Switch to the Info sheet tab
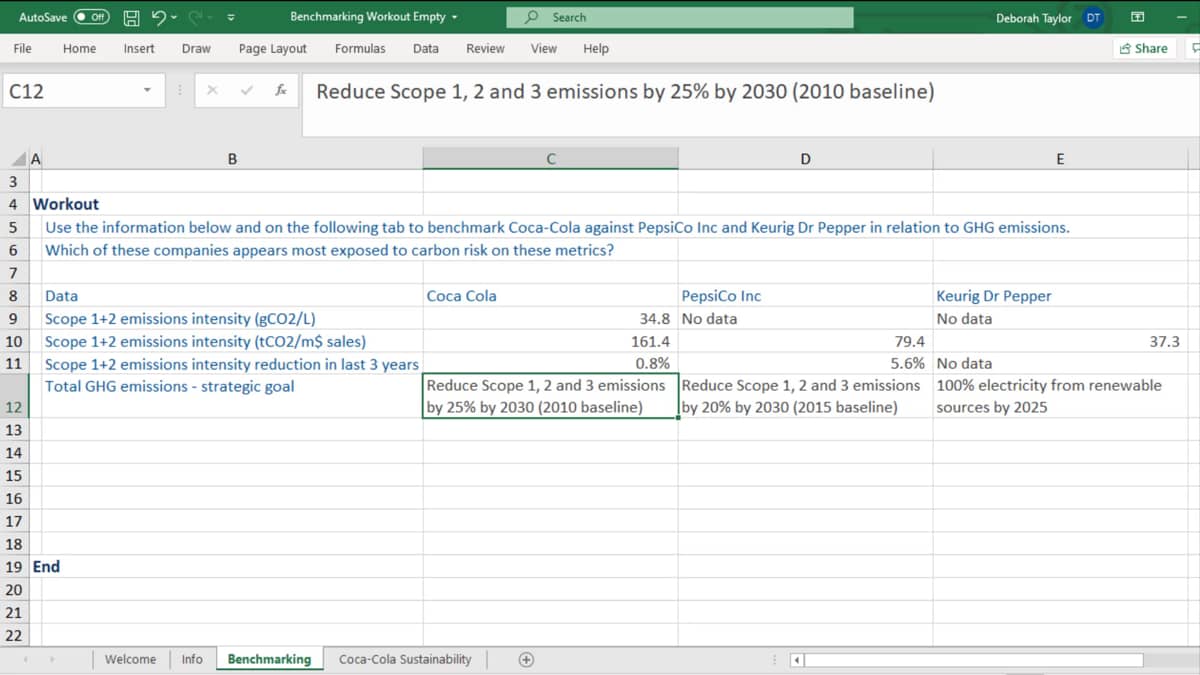 [x=192, y=659]
